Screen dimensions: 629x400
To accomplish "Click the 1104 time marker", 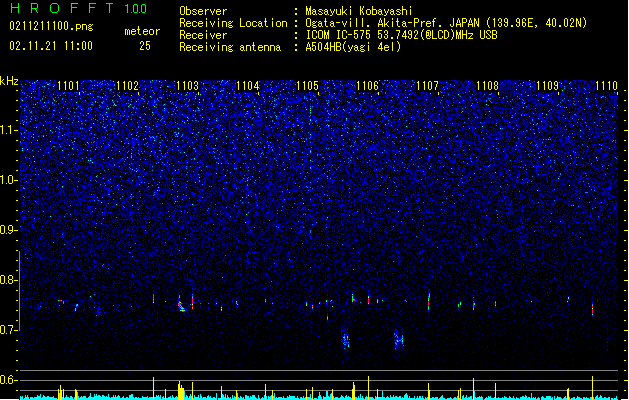I will tap(248, 85).
